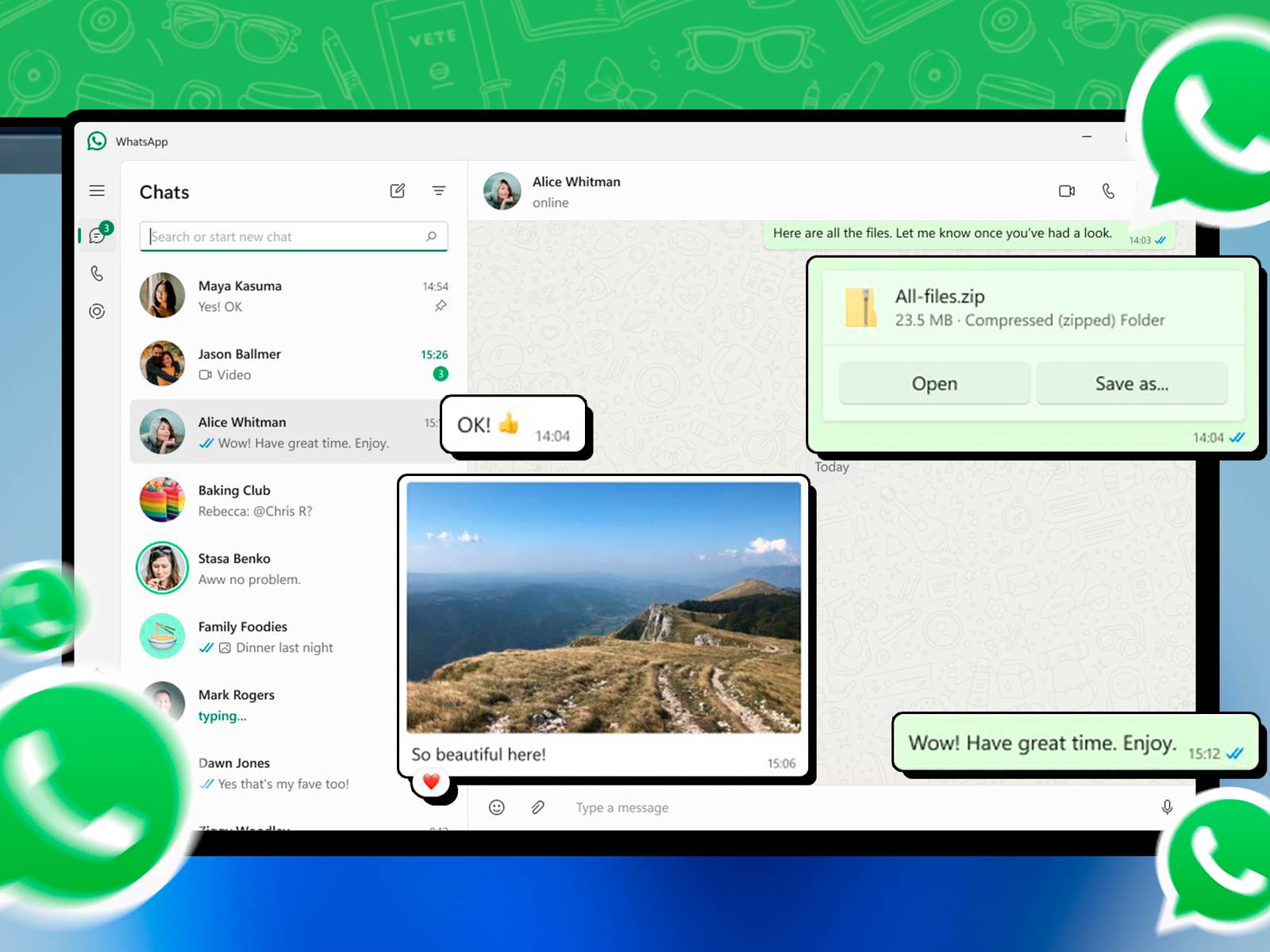
Task: Open the emoji picker
Action: (497, 808)
